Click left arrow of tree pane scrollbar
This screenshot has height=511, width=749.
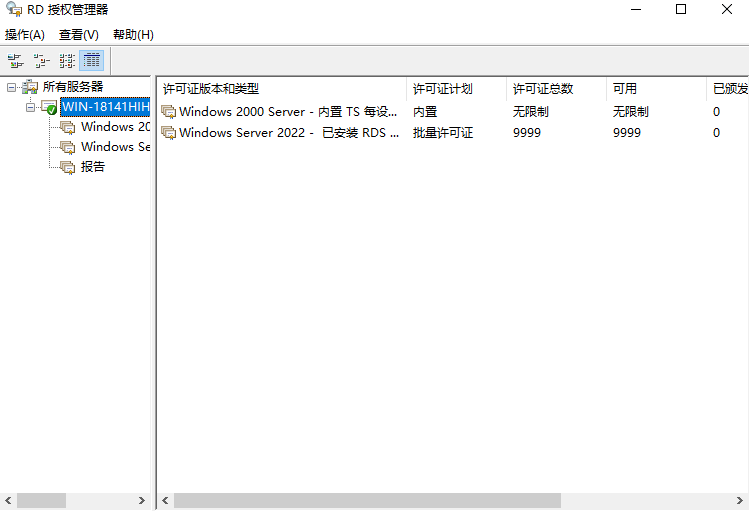(x=8, y=500)
